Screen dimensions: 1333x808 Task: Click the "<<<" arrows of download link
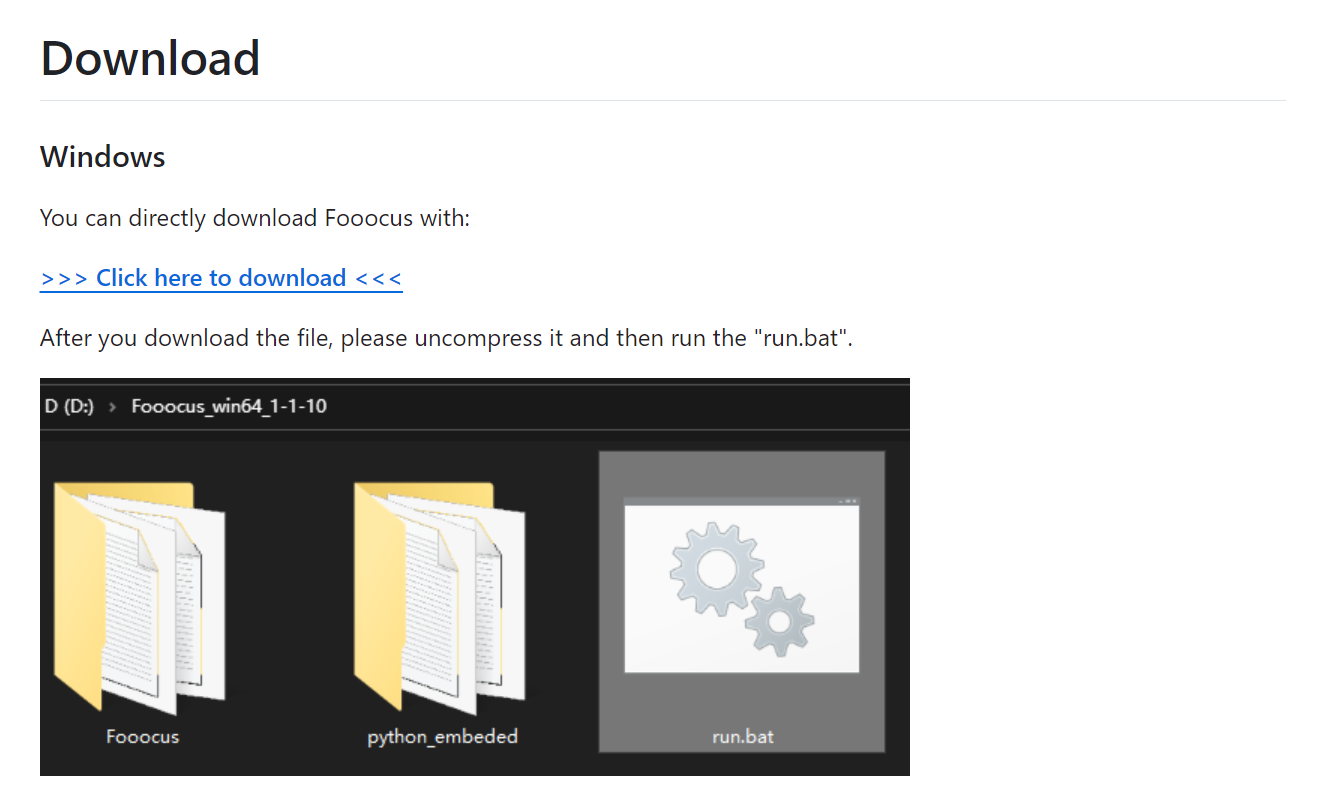(379, 278)
